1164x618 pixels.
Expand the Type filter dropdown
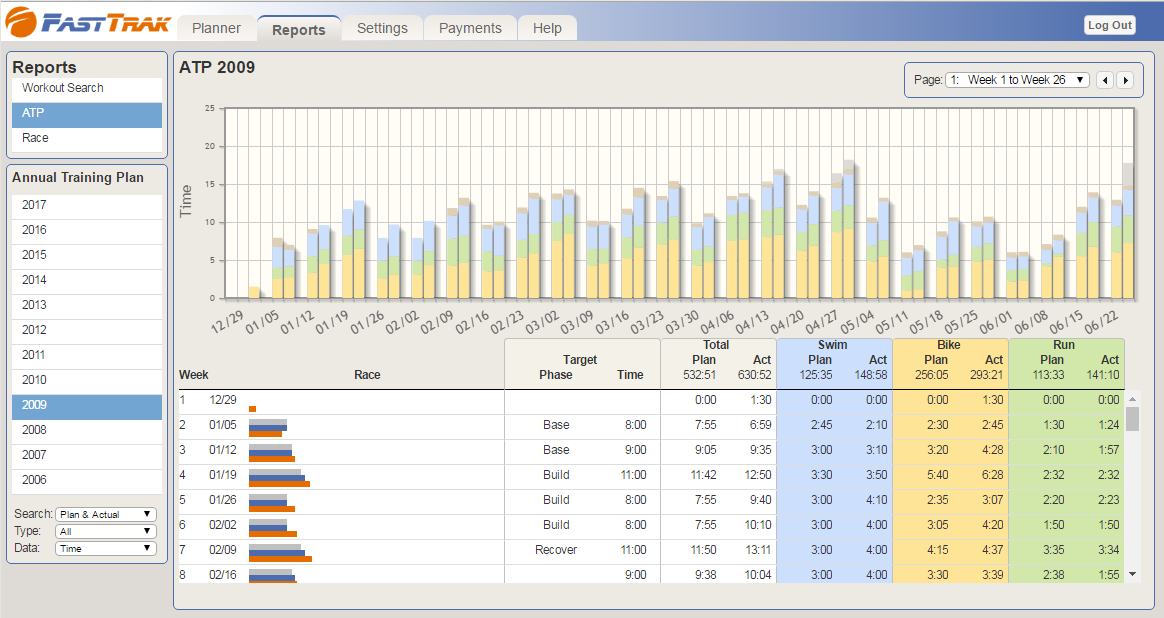click(x=106, y=531)
